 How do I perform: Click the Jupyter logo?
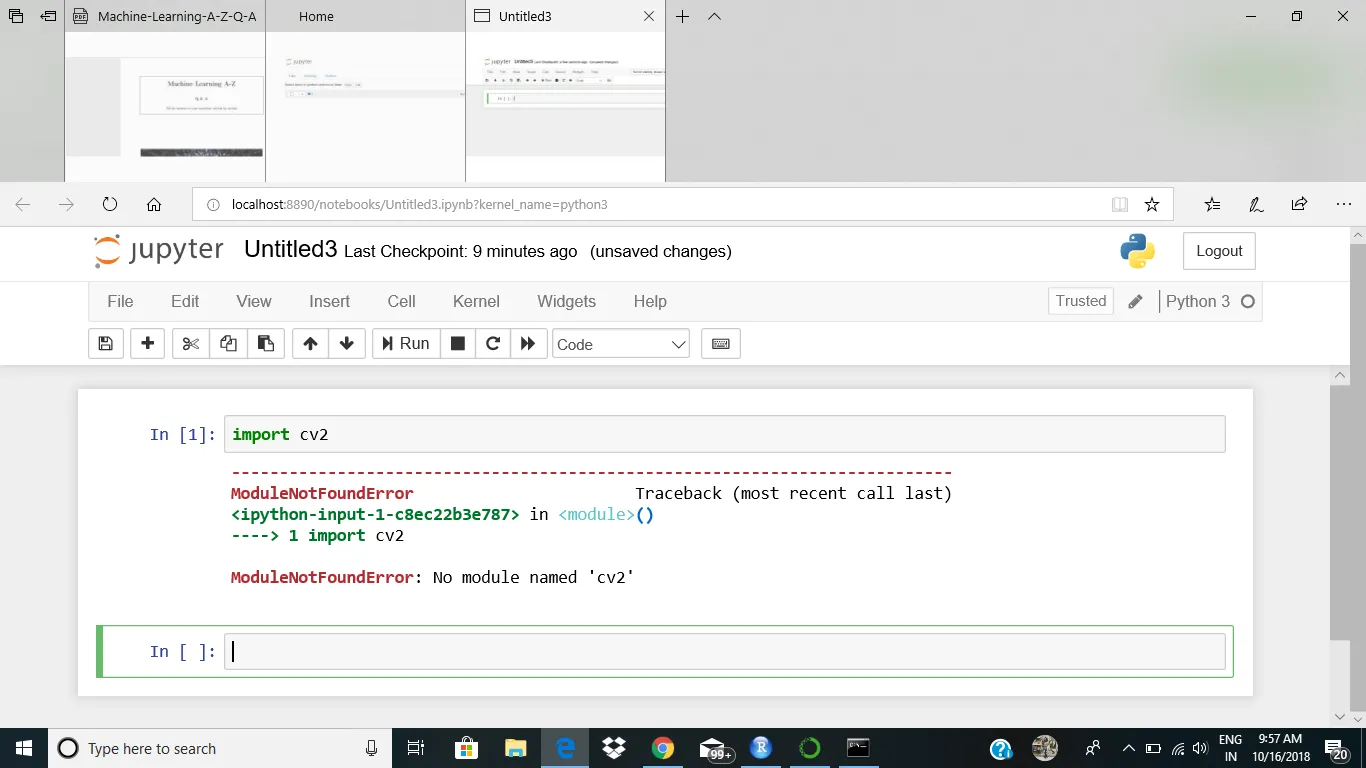[x=159, y=251]
